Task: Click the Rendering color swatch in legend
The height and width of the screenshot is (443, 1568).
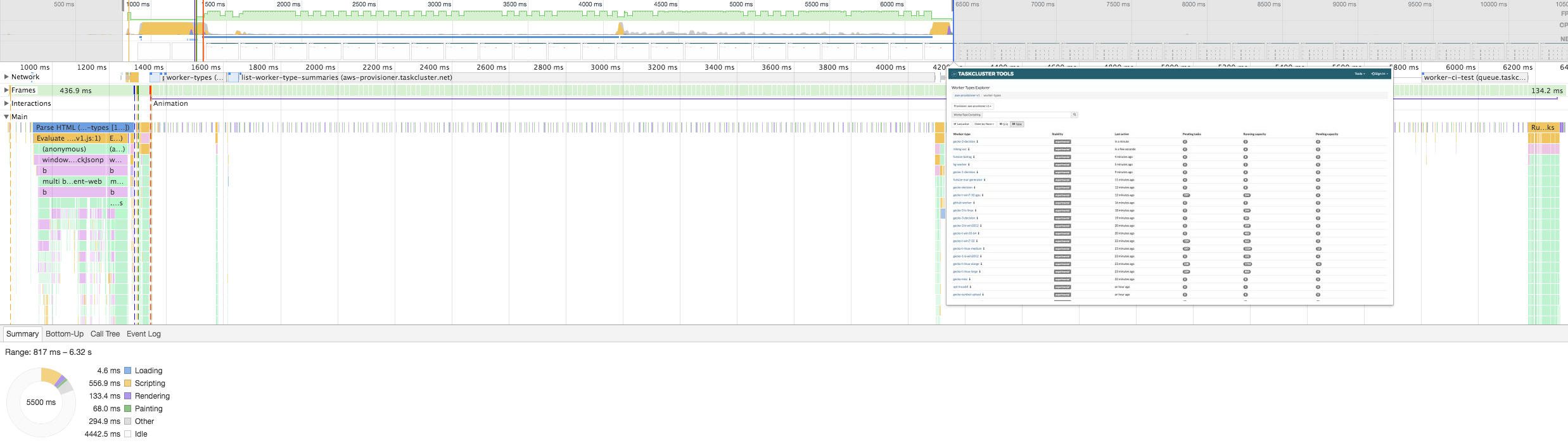Action: (128, 396)
